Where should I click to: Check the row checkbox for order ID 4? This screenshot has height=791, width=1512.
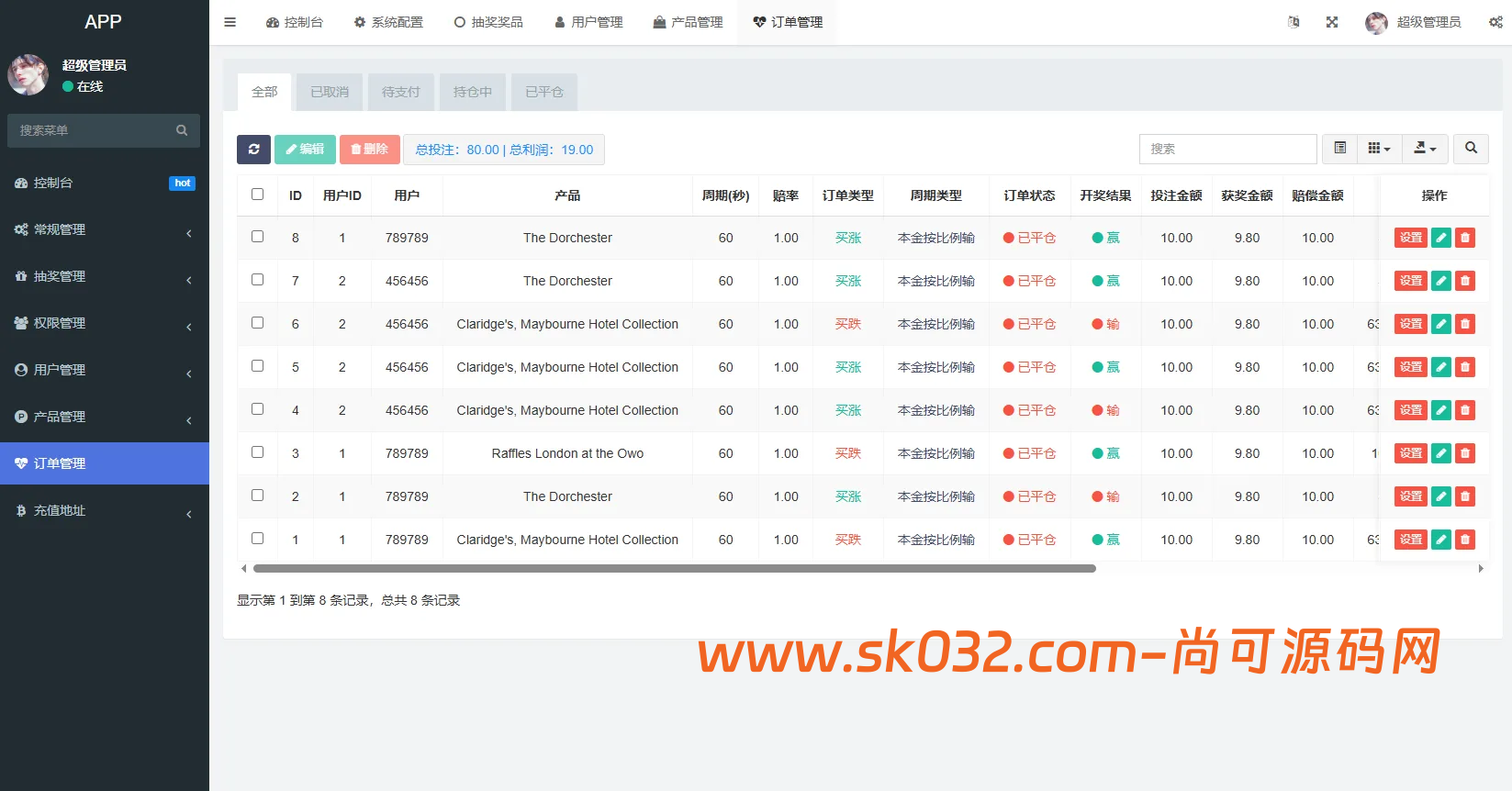257,409
